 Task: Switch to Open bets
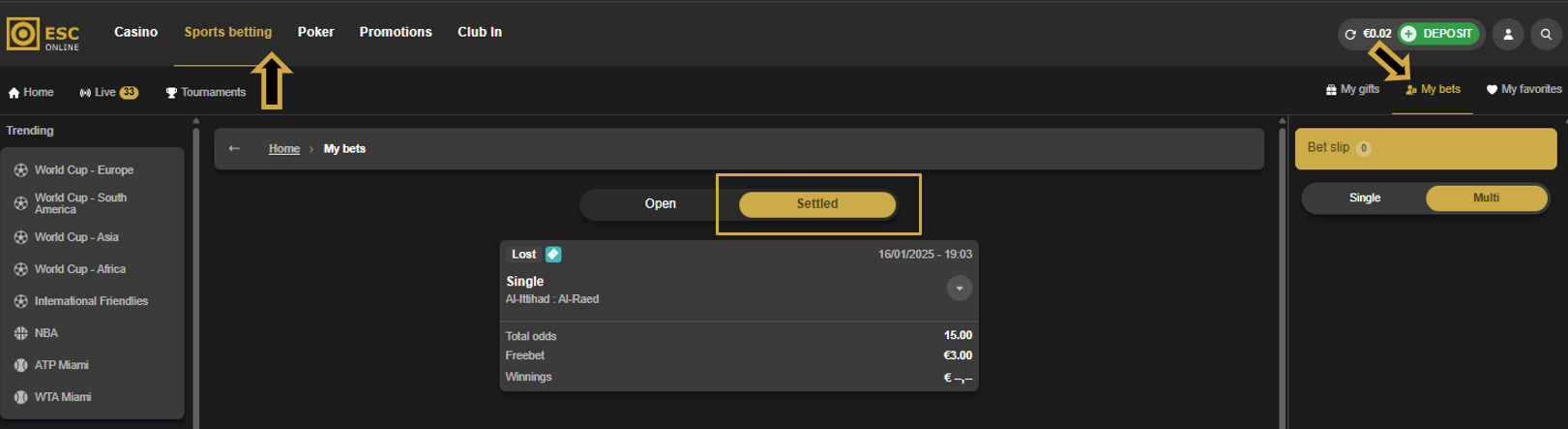click(x=661, y=203)
